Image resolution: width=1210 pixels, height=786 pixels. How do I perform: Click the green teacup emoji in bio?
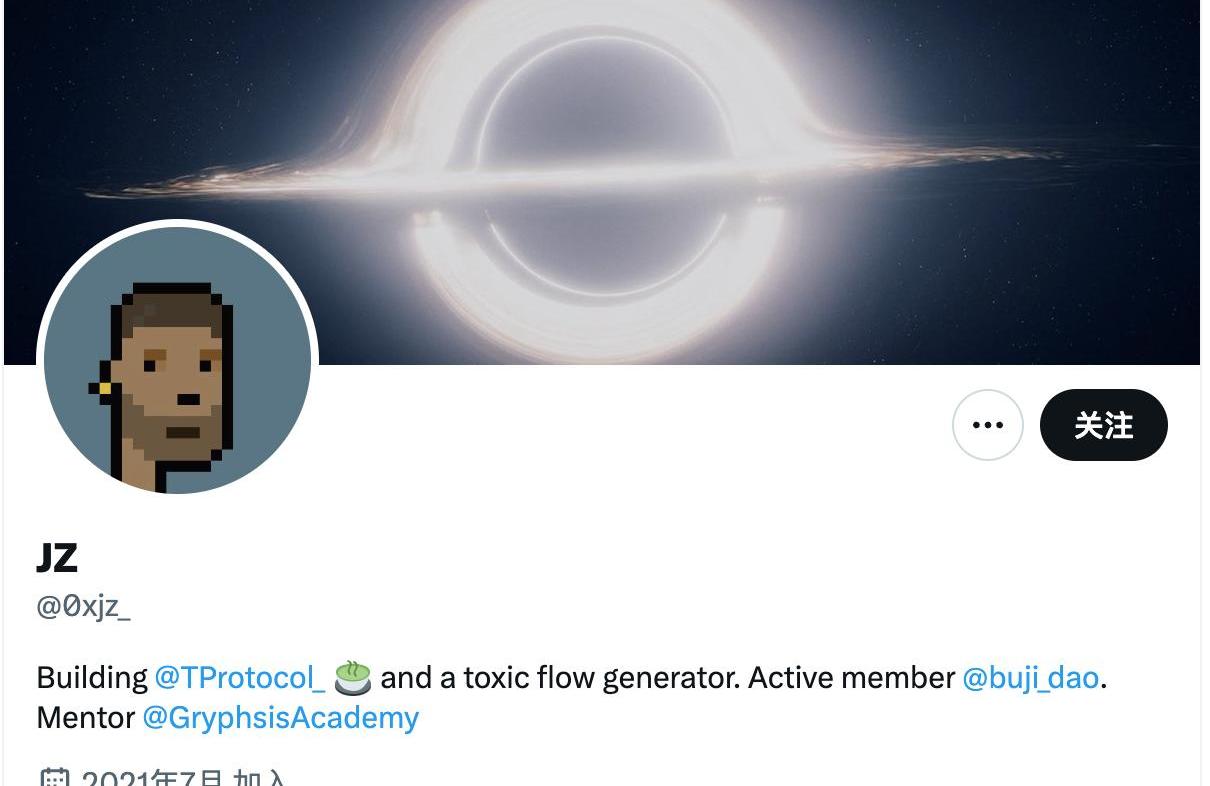point(353,678)
